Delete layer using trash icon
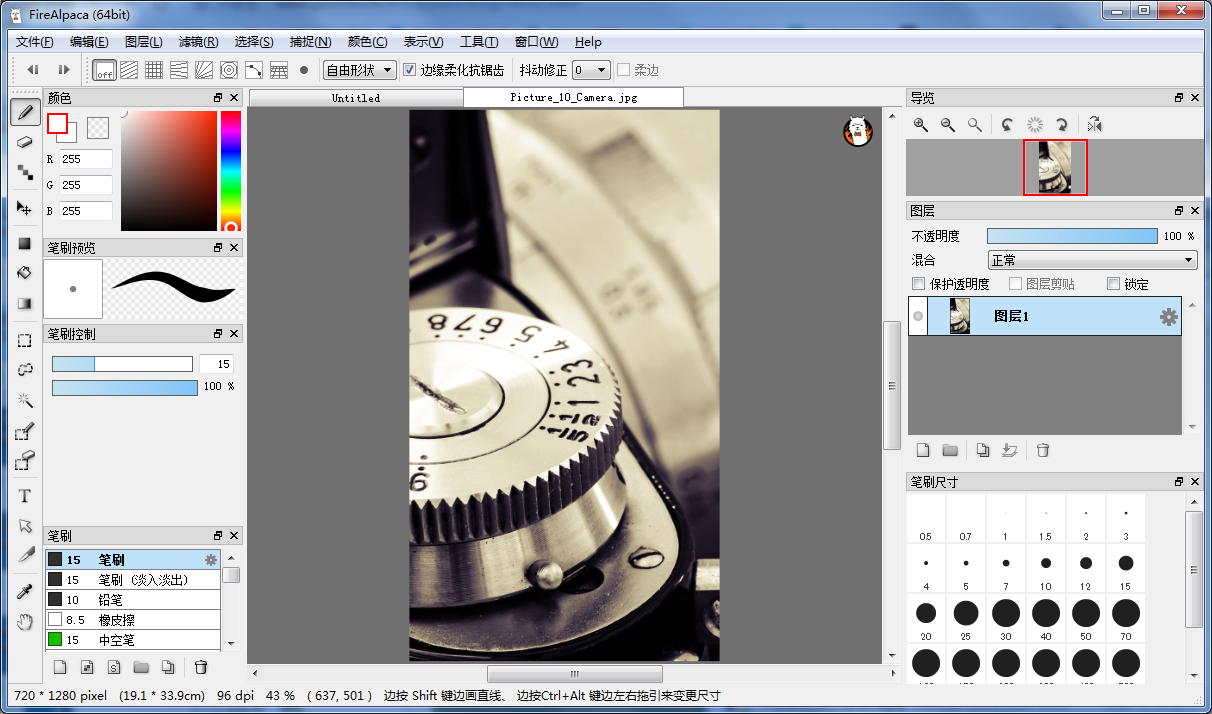This screenshot has height=714, width=1212. [x=1043, y=451]
